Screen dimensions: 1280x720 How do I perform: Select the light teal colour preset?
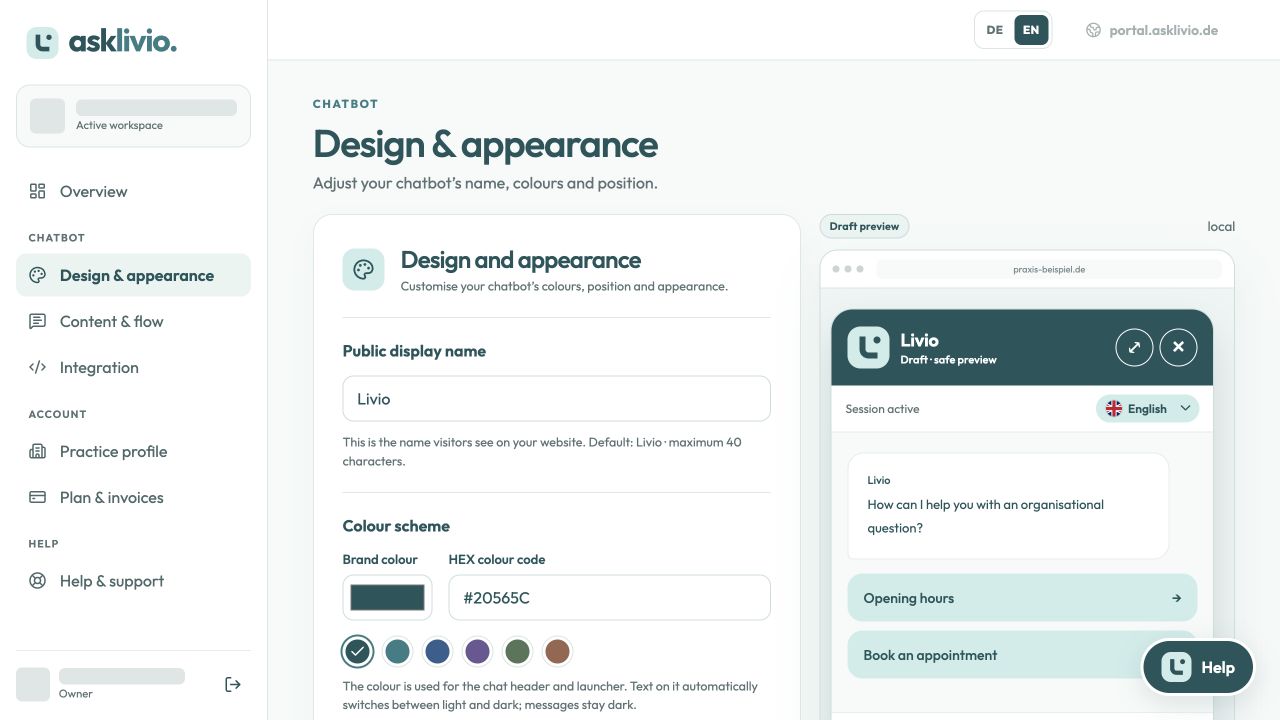point(397,652)
